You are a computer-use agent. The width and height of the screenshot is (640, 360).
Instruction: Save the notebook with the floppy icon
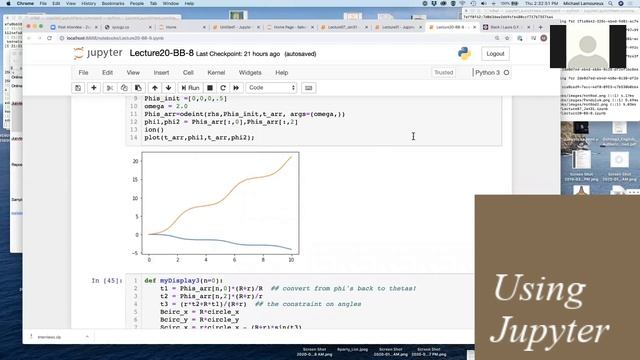click(78, 88)
